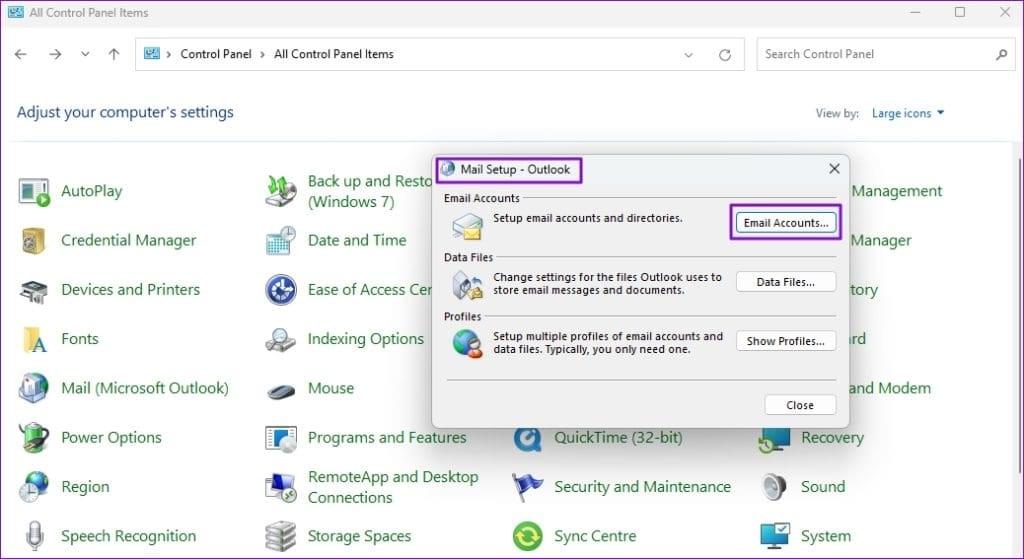This screenshot has width=1024, height=559.
Task: Click the Speech Recognition microphone icon
Action: click(34, 535)
